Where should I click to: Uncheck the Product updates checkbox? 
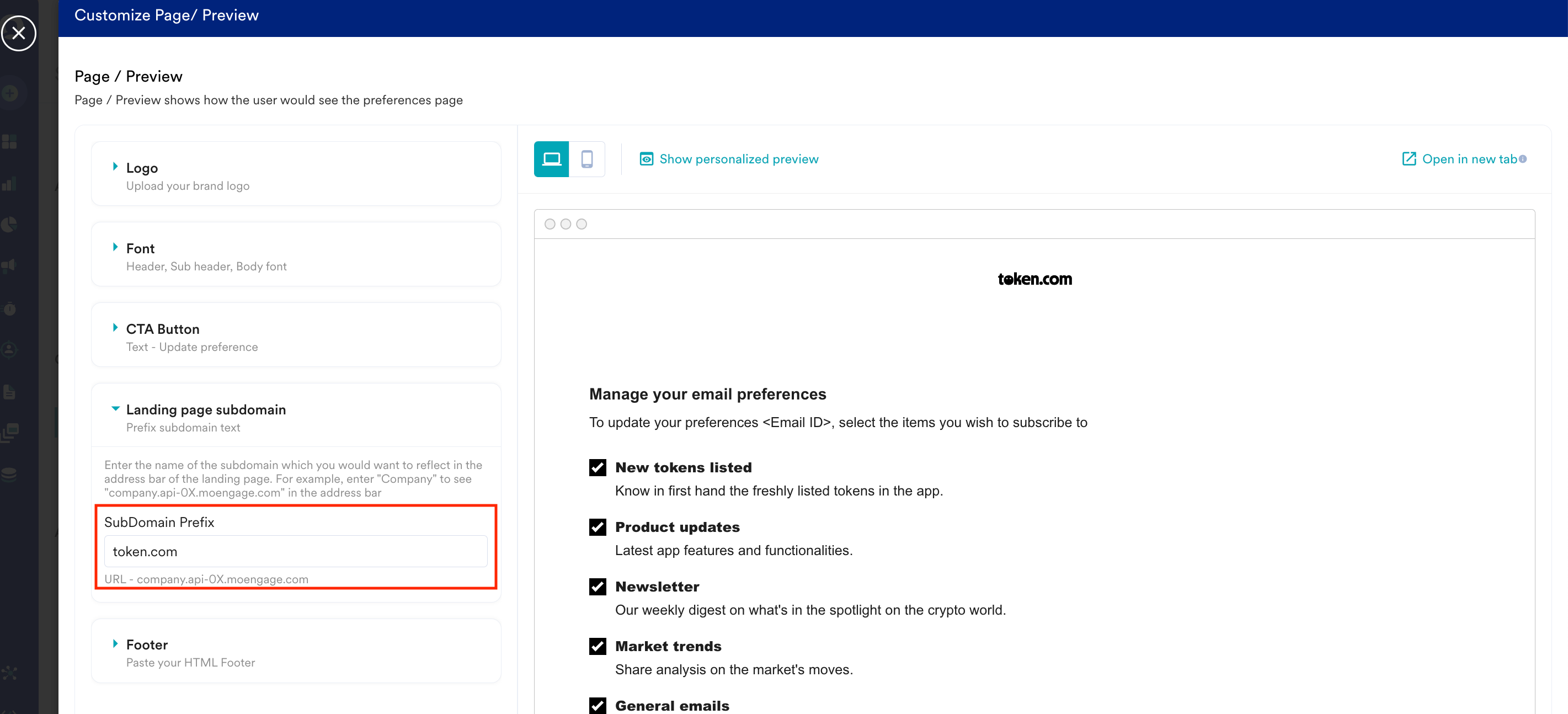[597, 527]
